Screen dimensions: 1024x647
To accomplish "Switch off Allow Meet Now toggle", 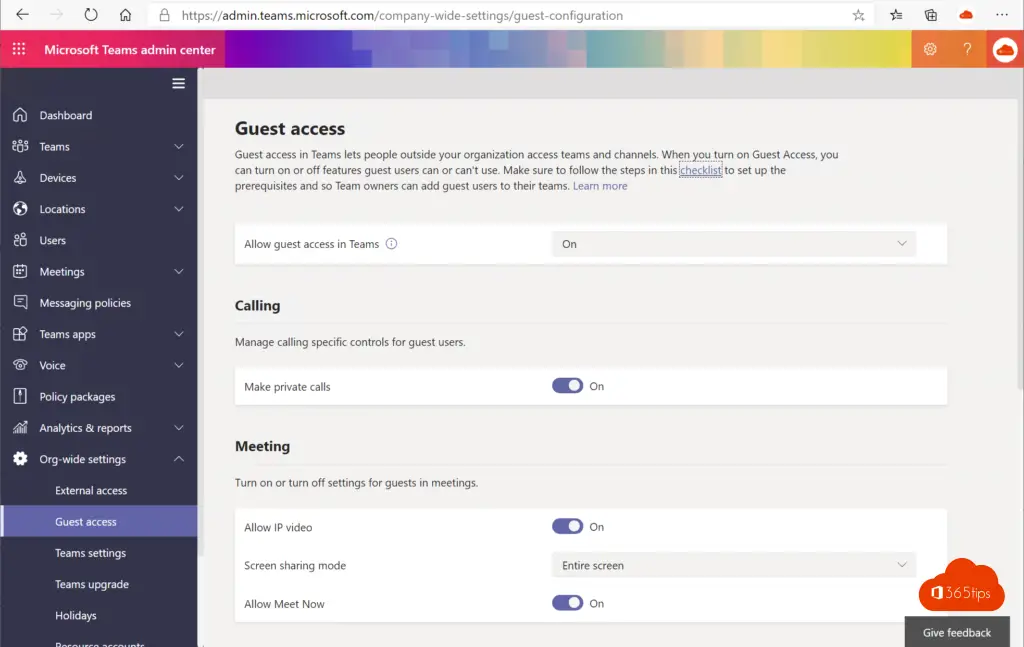I will (567, 603).
